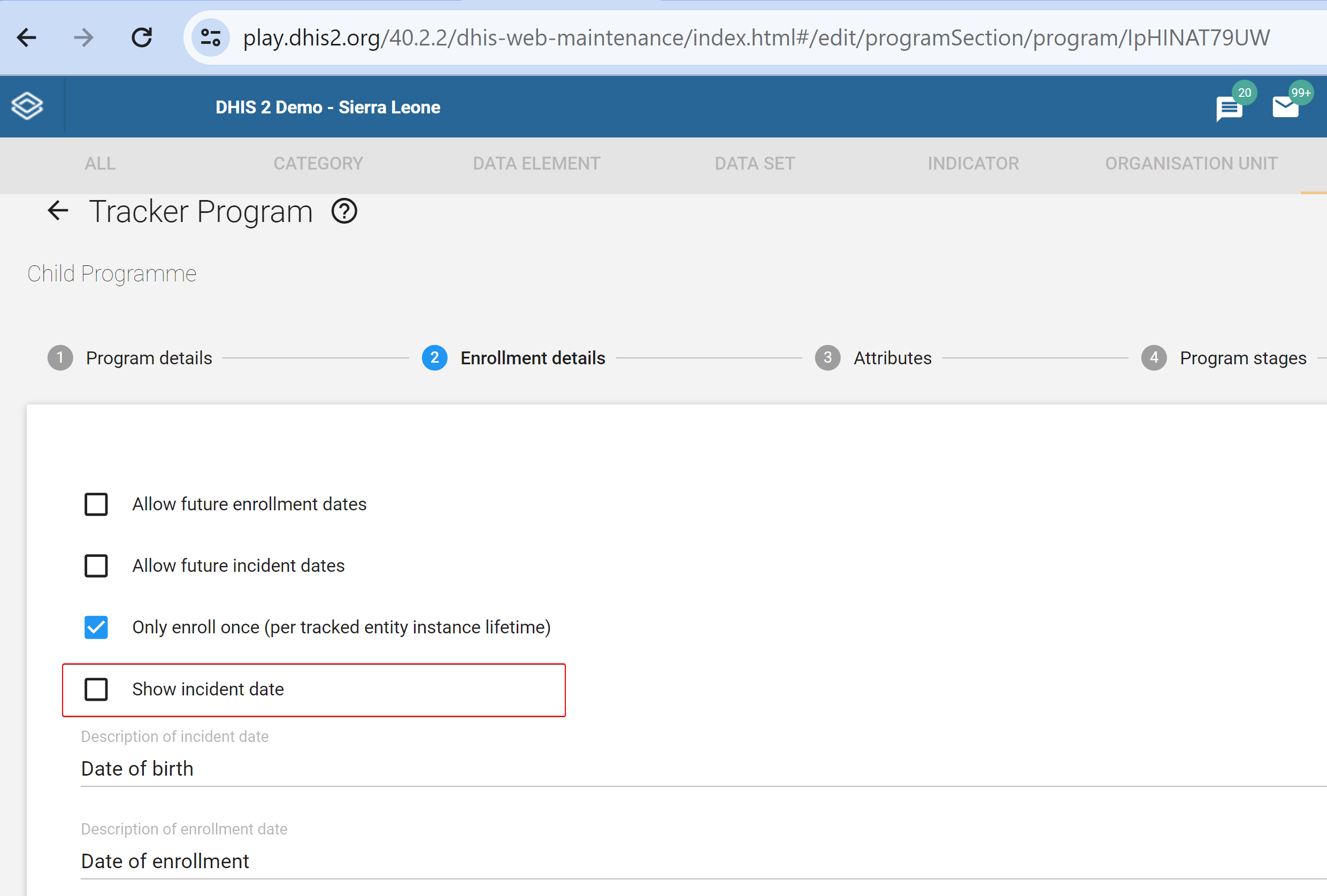Uncheck Only enroll once checkbox
Screen dimensions: 1327x896
(96, 627)
